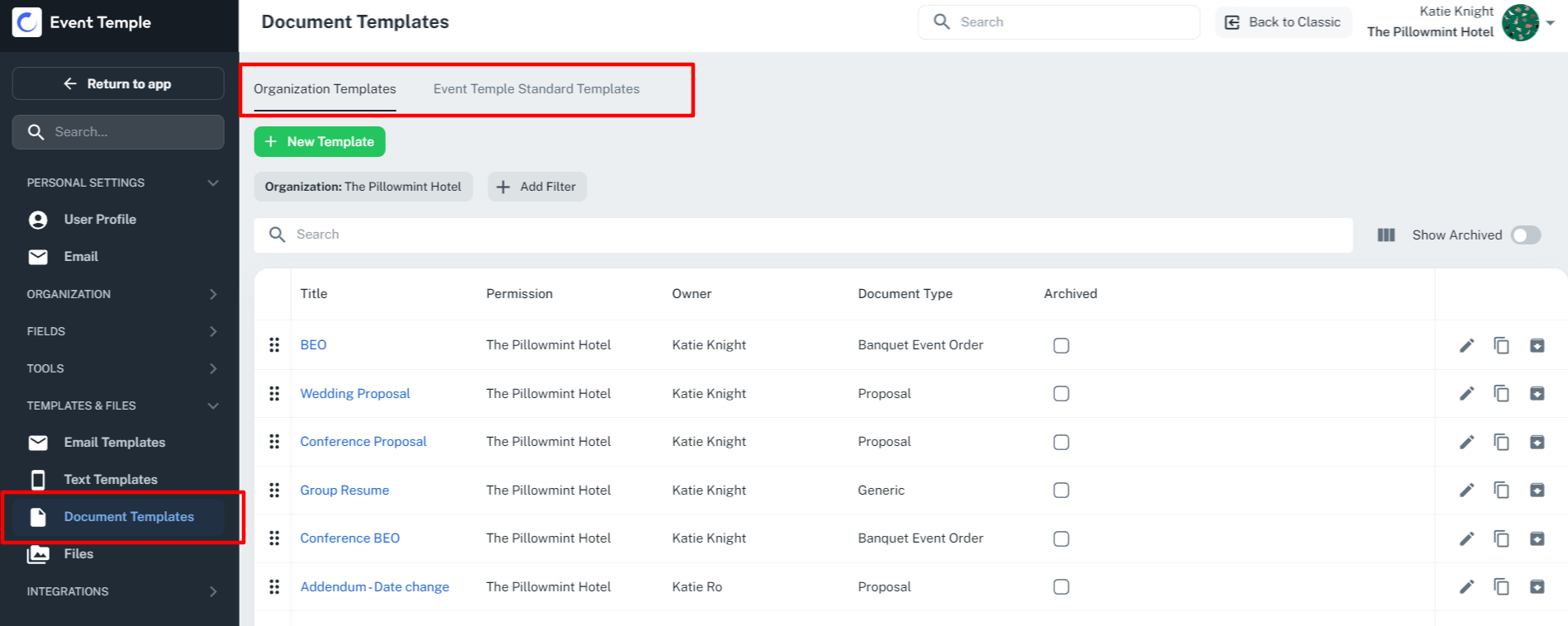Switch to Event Temple Standard Templates tab

pyautogui.click(x=536, y=89)
